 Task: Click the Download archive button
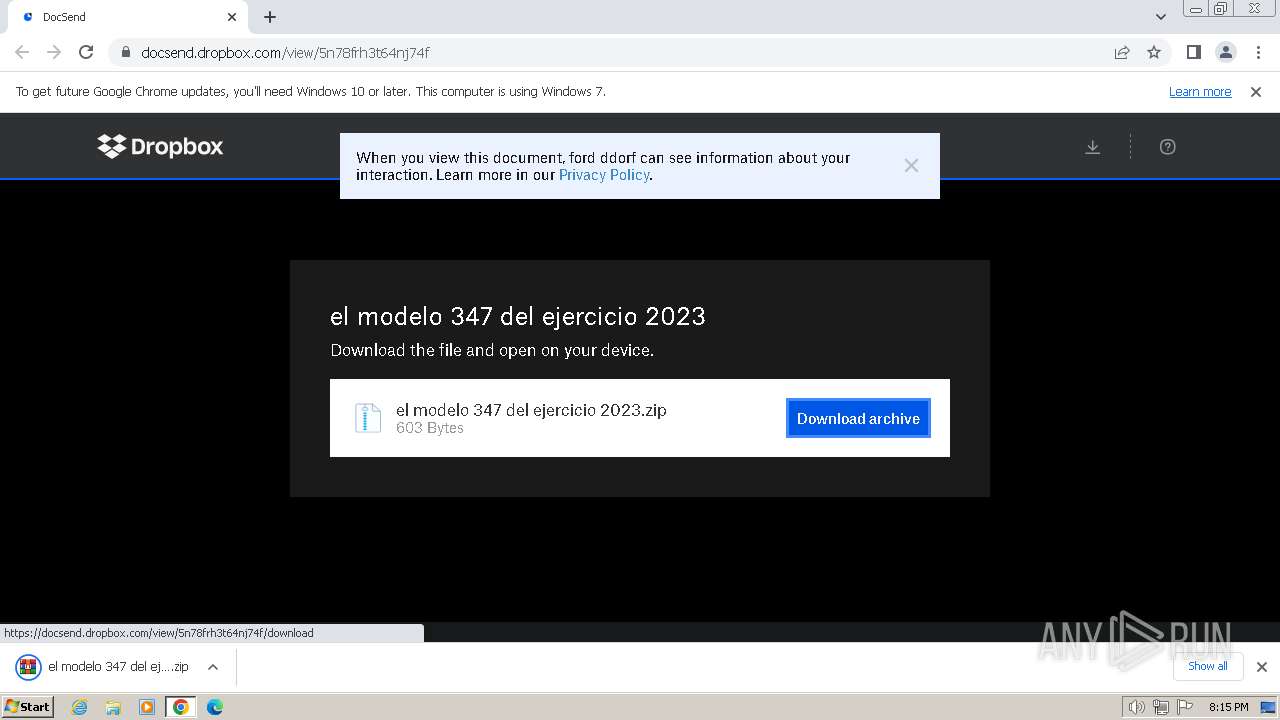click(858, 419)
